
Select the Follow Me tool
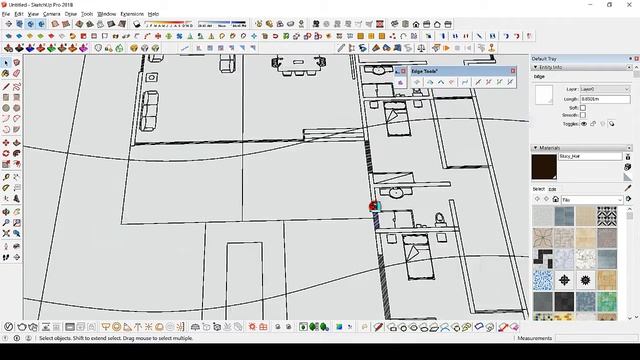tap(16, 153)
